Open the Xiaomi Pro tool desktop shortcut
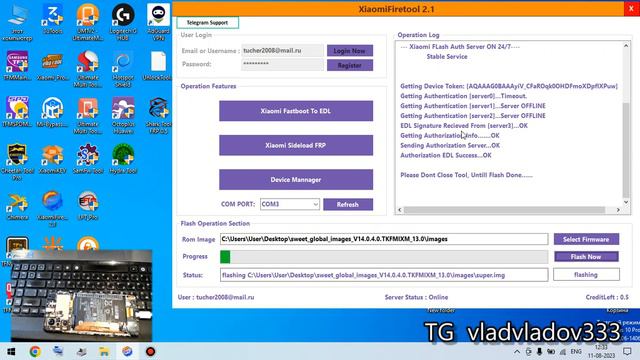The height and width of the screenshot is (360, 640). click(53, 66)
